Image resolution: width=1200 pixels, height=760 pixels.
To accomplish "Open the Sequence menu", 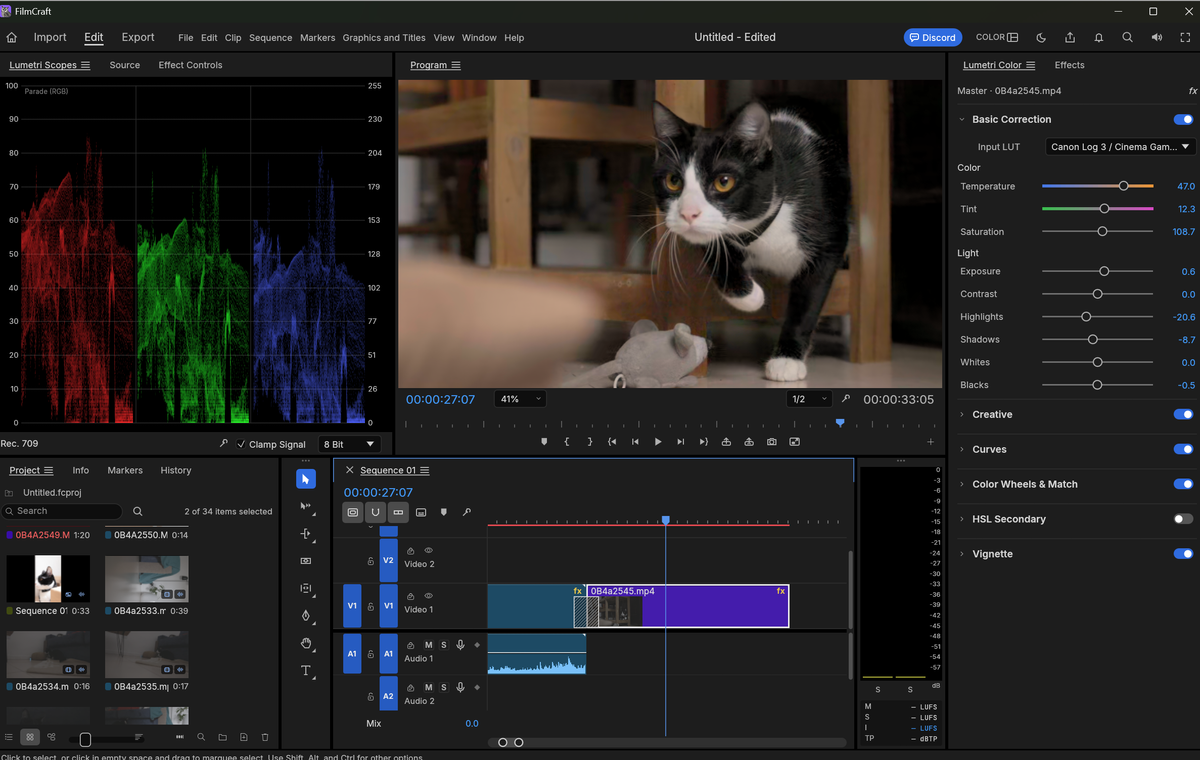I will coord(270,38).
